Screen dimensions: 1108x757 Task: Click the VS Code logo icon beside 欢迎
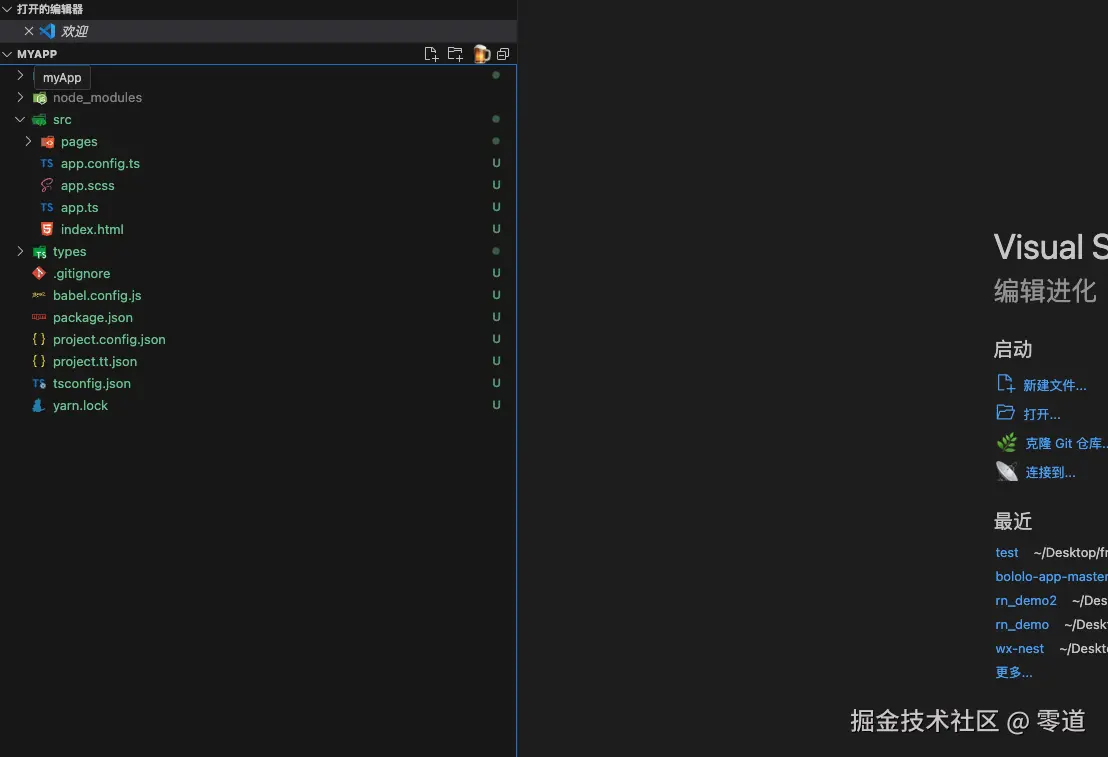point(47,31)
